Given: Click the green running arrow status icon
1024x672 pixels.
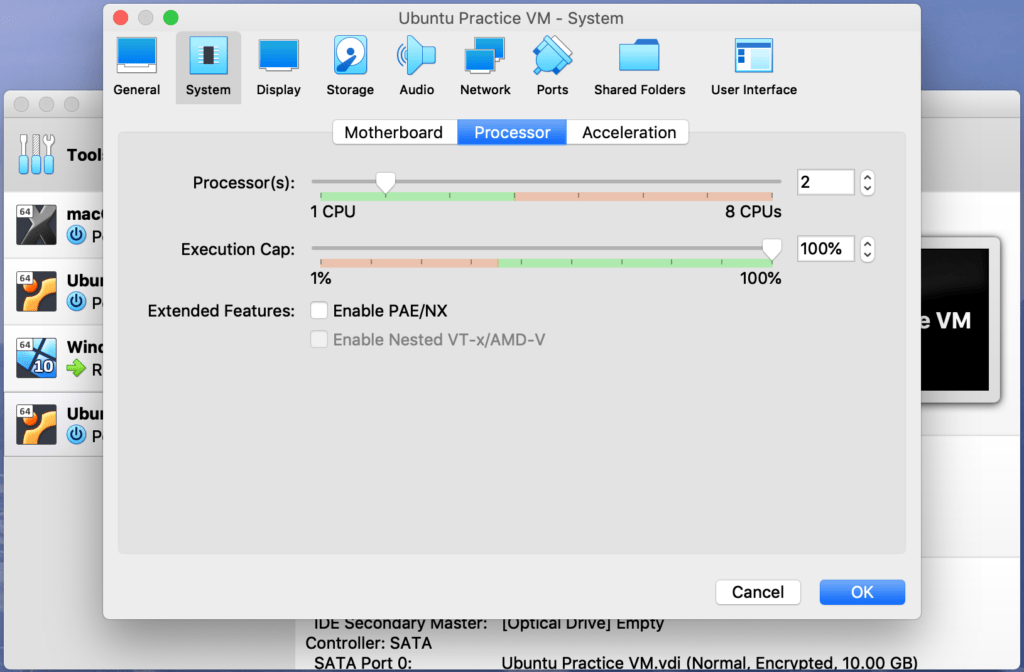Looking at the screenshot, I should coord(76,368).
